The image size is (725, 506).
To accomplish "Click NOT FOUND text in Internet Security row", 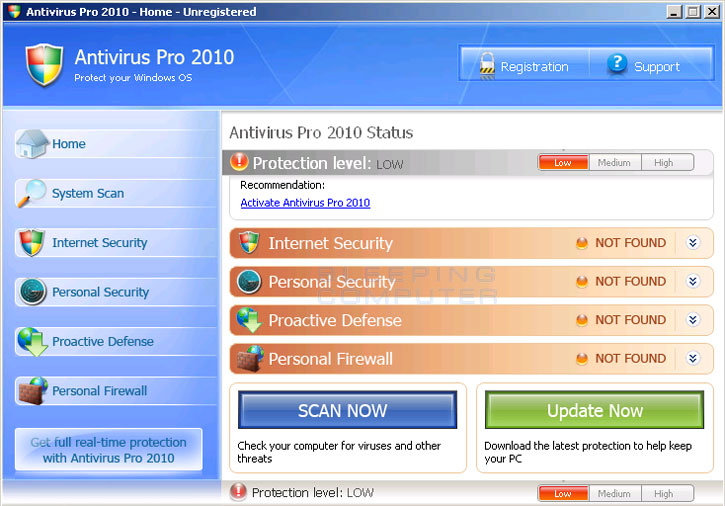I will [630, 243].
